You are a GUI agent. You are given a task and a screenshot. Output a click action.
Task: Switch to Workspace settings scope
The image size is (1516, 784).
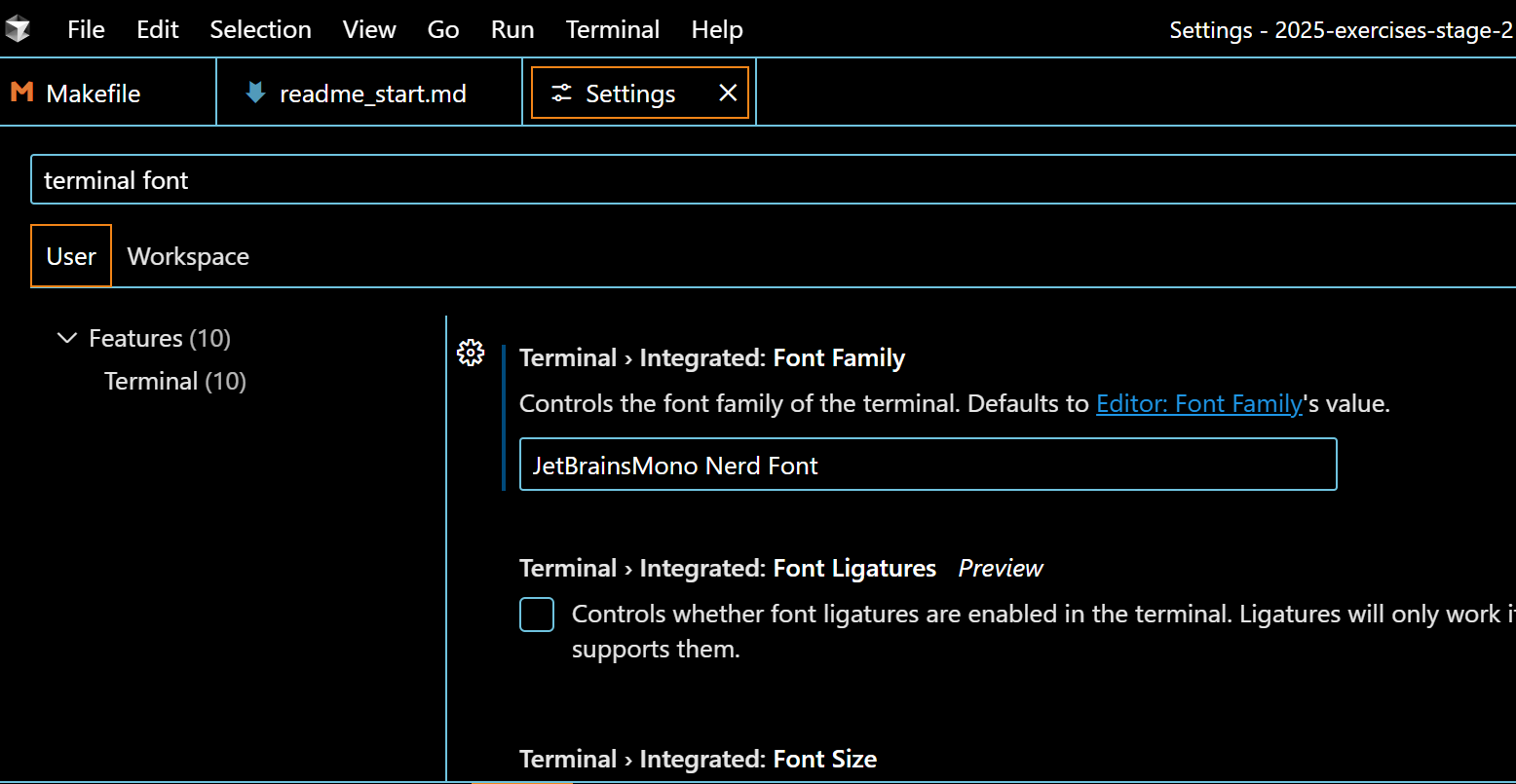pos(188,256)
